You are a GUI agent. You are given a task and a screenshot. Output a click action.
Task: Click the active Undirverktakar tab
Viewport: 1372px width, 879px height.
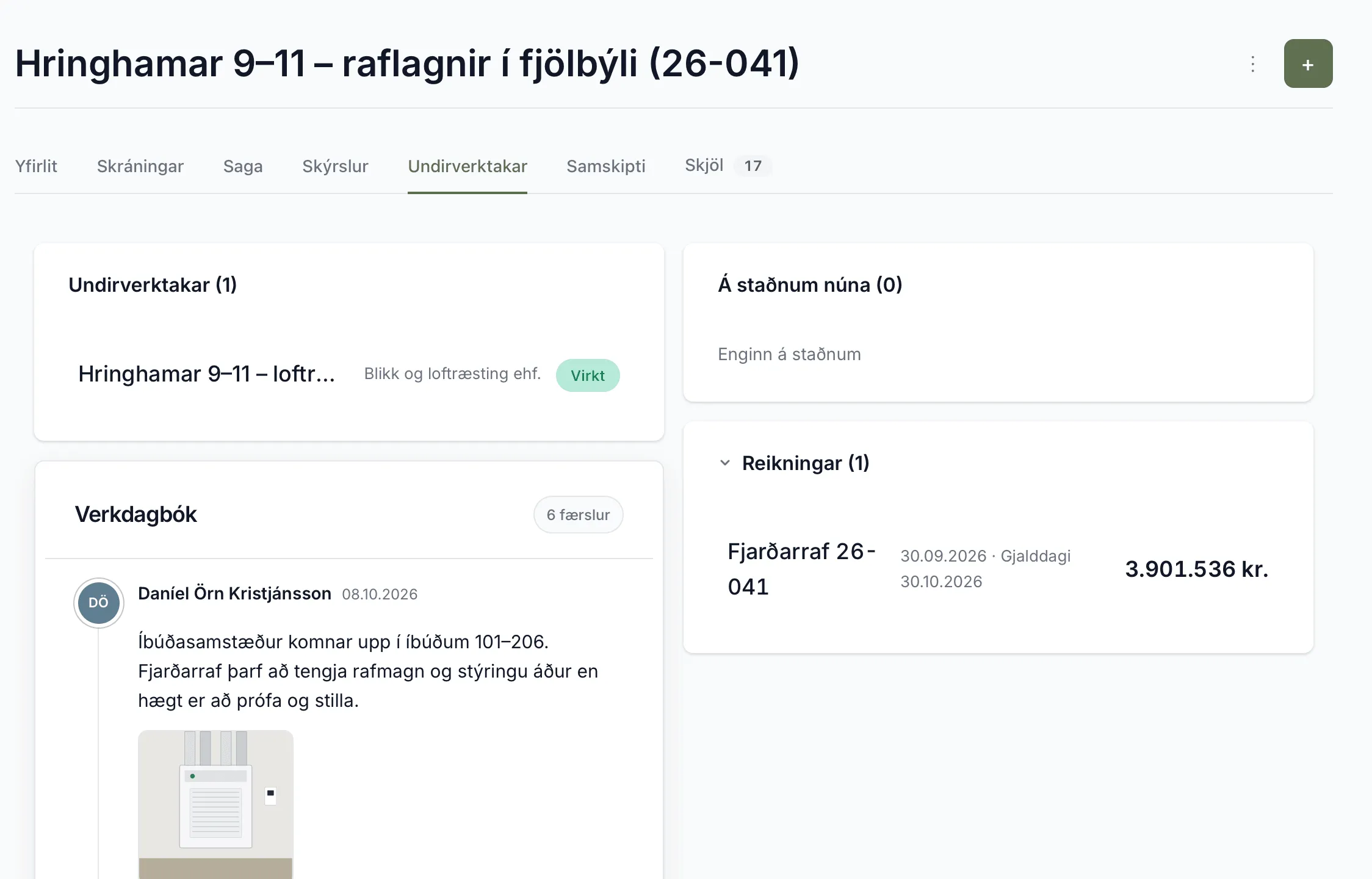click(x=468, y=166)
